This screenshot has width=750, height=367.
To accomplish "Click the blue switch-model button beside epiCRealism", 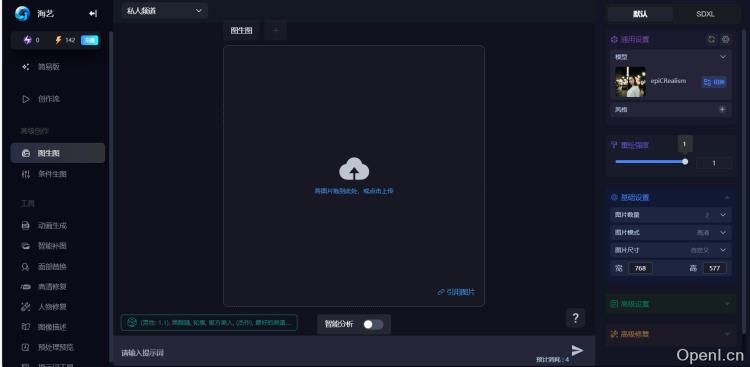I will (x=714, y=82).
